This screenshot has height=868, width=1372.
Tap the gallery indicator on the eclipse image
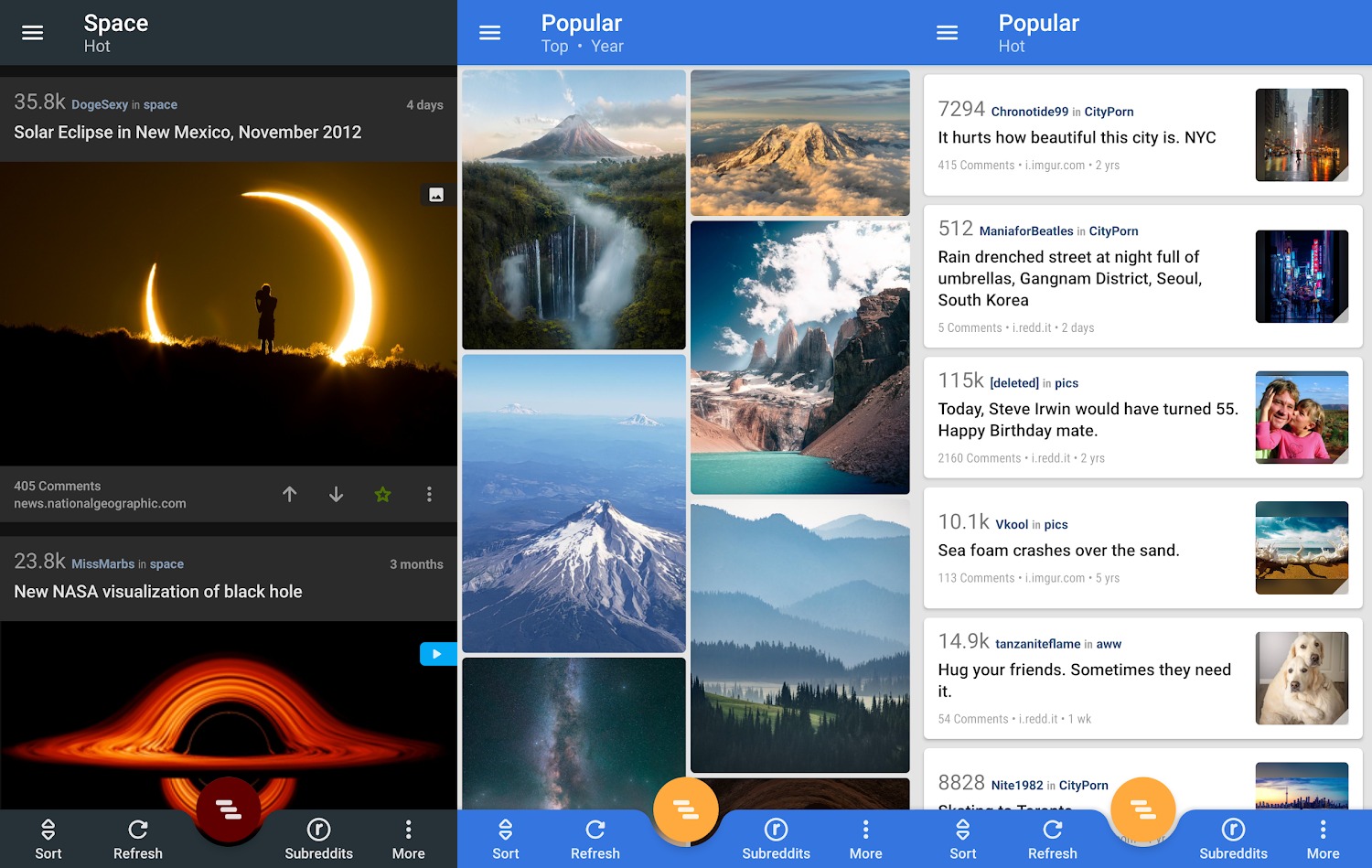click(437, 195)
